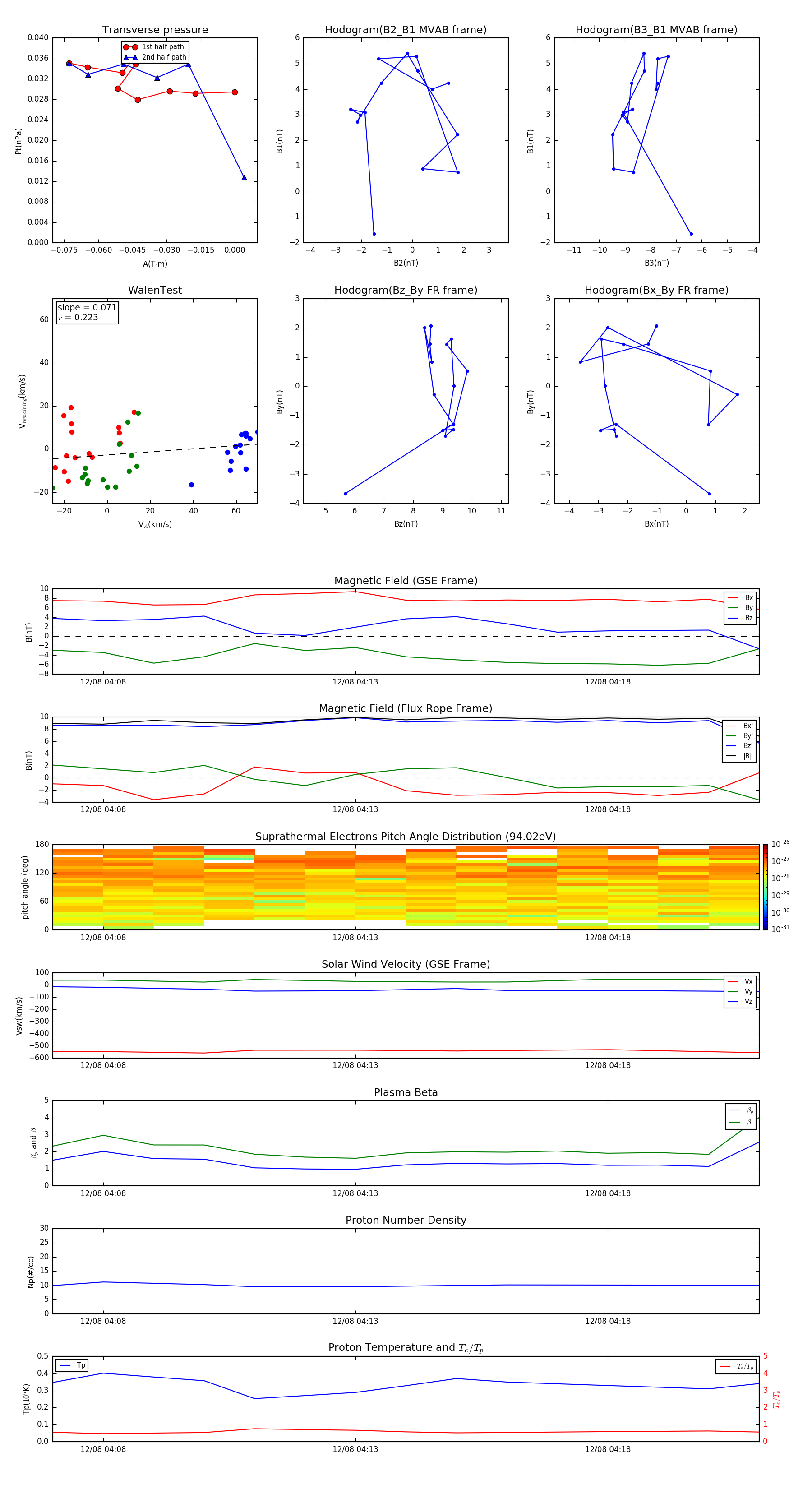Click the A(T·m) x-axis label
The height and width of the screenshot is (1489, 812).
coord(155,264)
